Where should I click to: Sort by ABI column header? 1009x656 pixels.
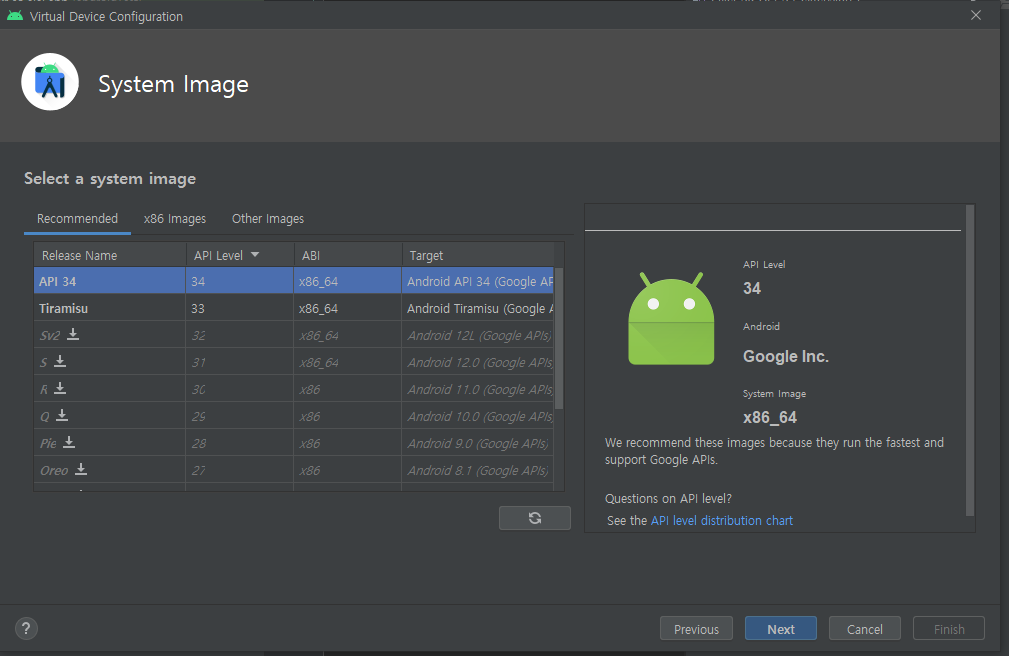(x=348, y=255)
